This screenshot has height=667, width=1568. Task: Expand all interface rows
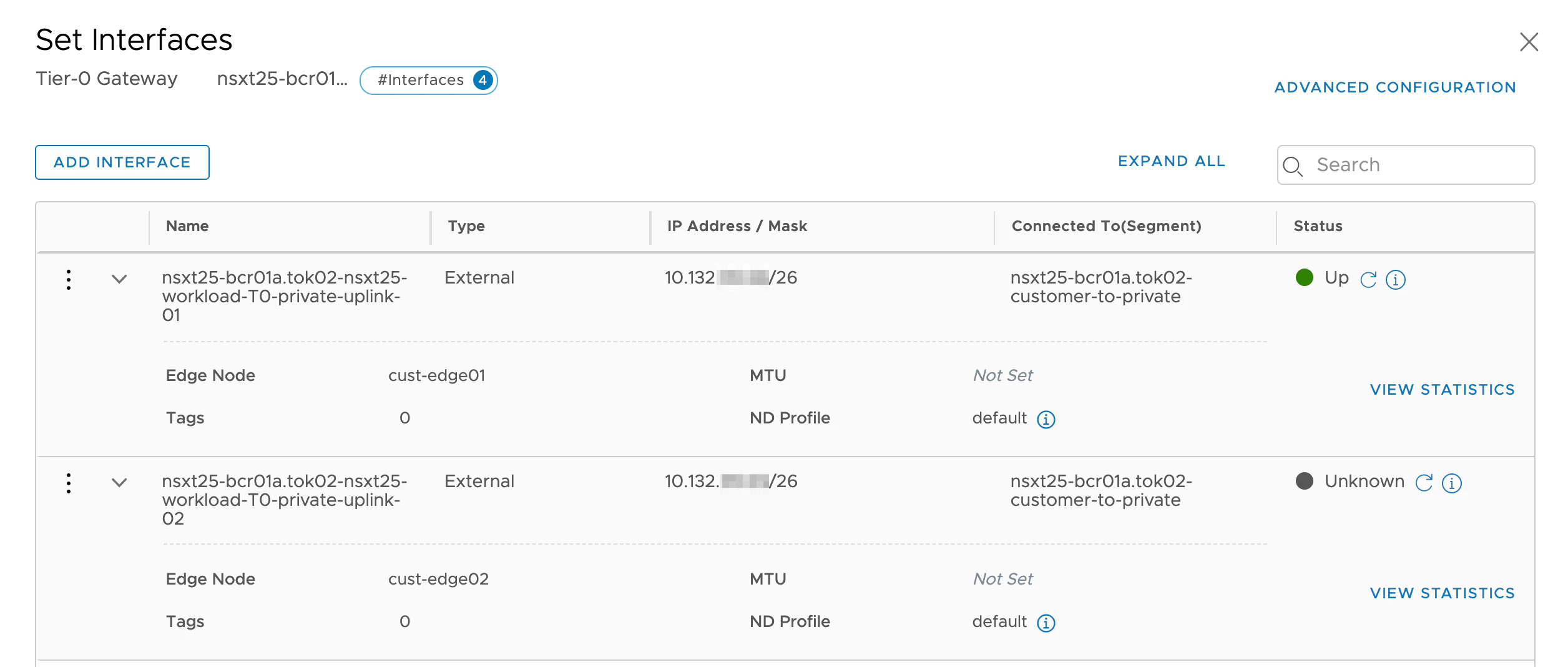point(1171,161)
